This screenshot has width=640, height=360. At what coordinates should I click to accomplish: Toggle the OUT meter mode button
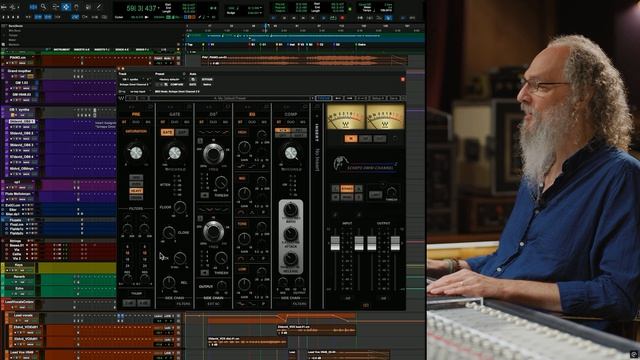pyautogui.click(x=380, y=139)
